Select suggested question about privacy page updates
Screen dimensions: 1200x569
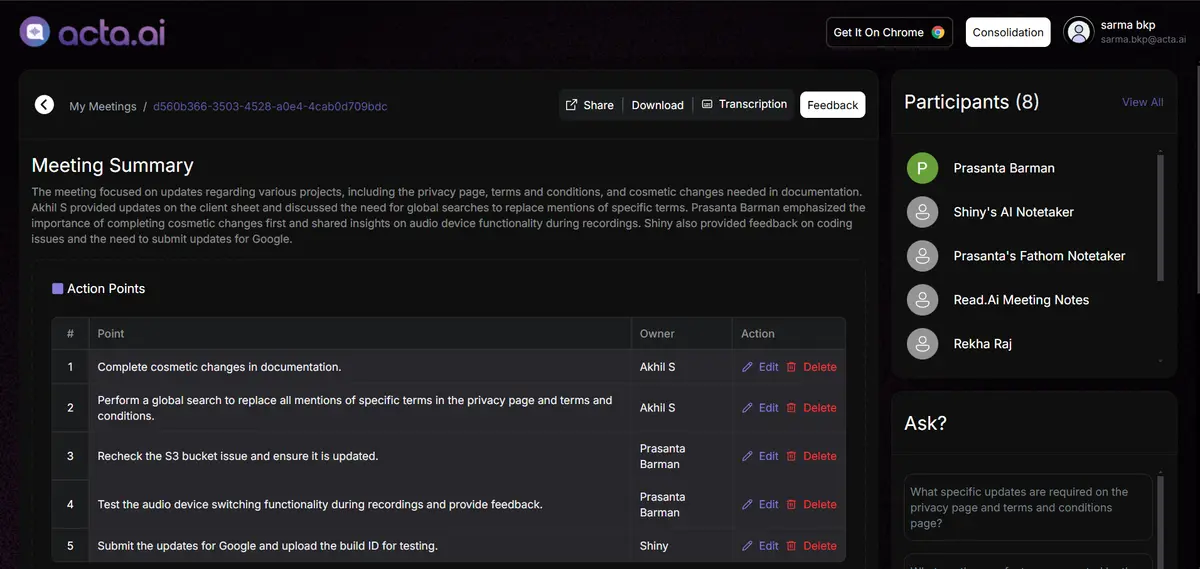pos(1027,507)
